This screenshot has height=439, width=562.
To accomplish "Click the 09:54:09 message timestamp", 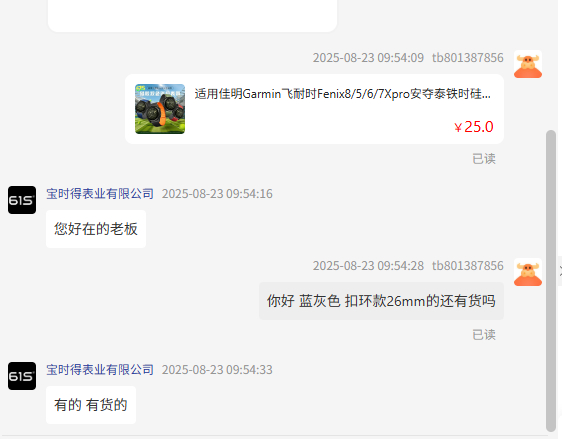I will pos(368,58).
